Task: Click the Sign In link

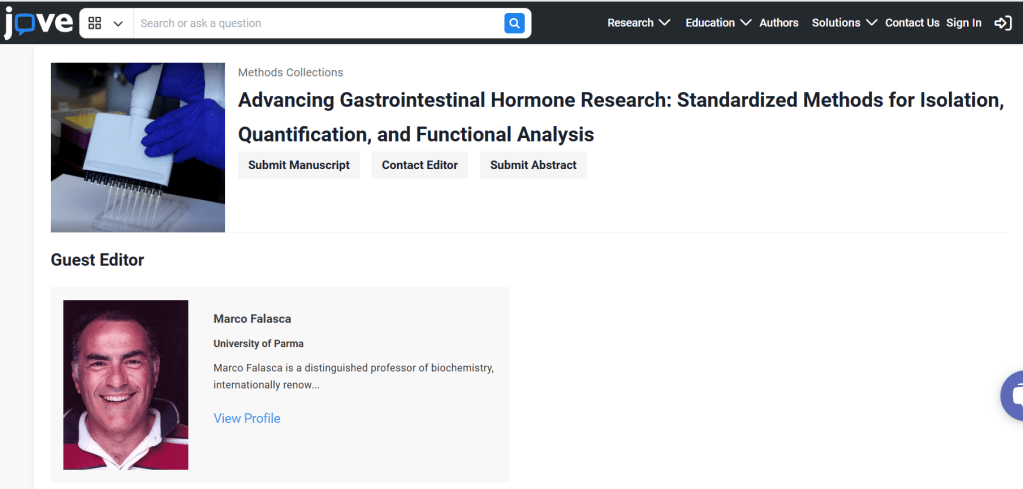Action: pos(964,23)
